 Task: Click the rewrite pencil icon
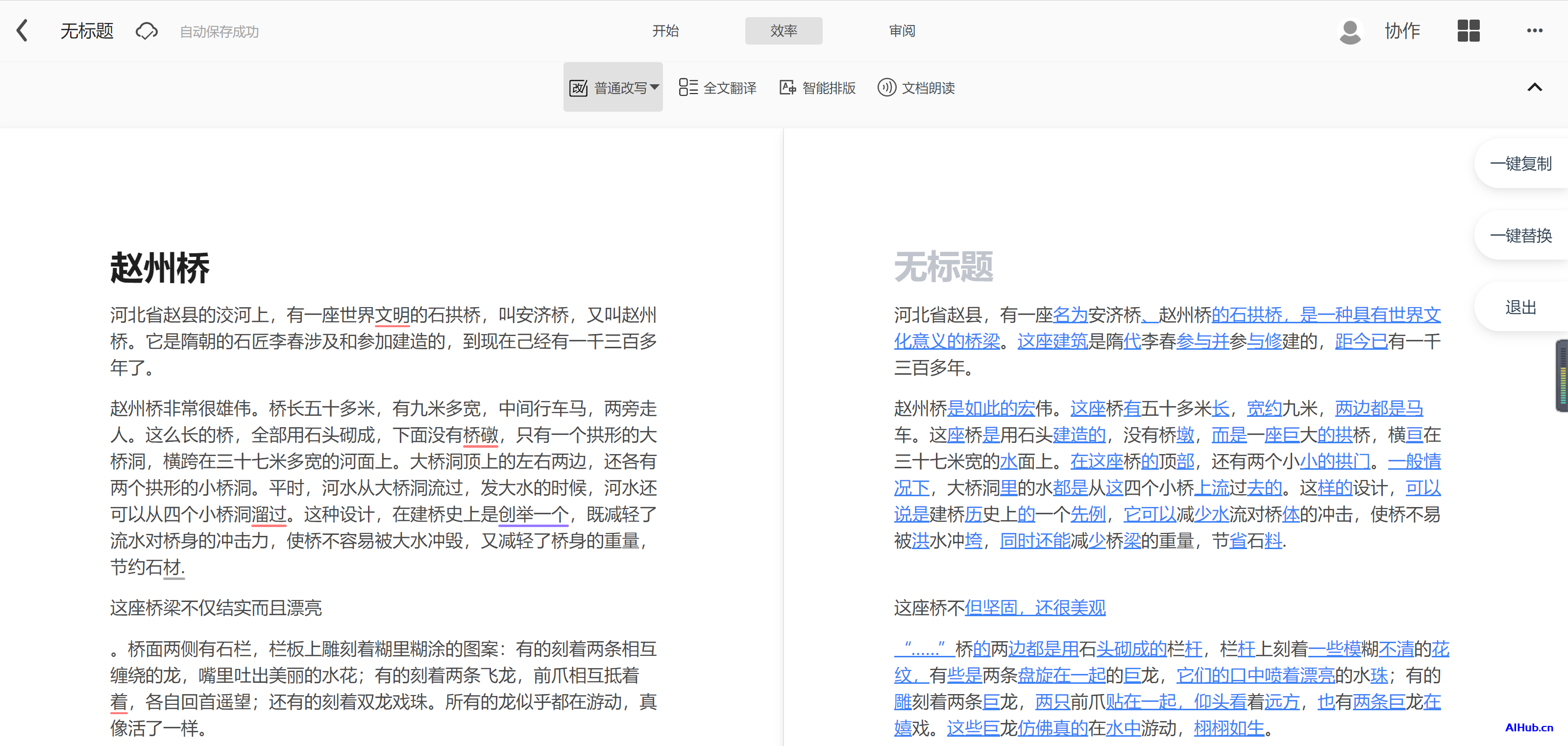(578, 88)
